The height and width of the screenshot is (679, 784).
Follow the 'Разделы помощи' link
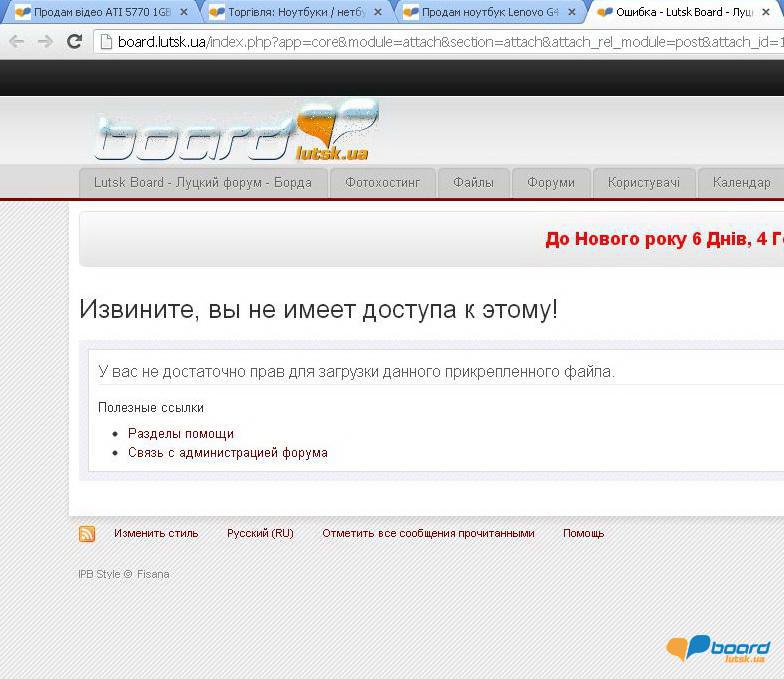pyautogui.click(x=181, y=433)
